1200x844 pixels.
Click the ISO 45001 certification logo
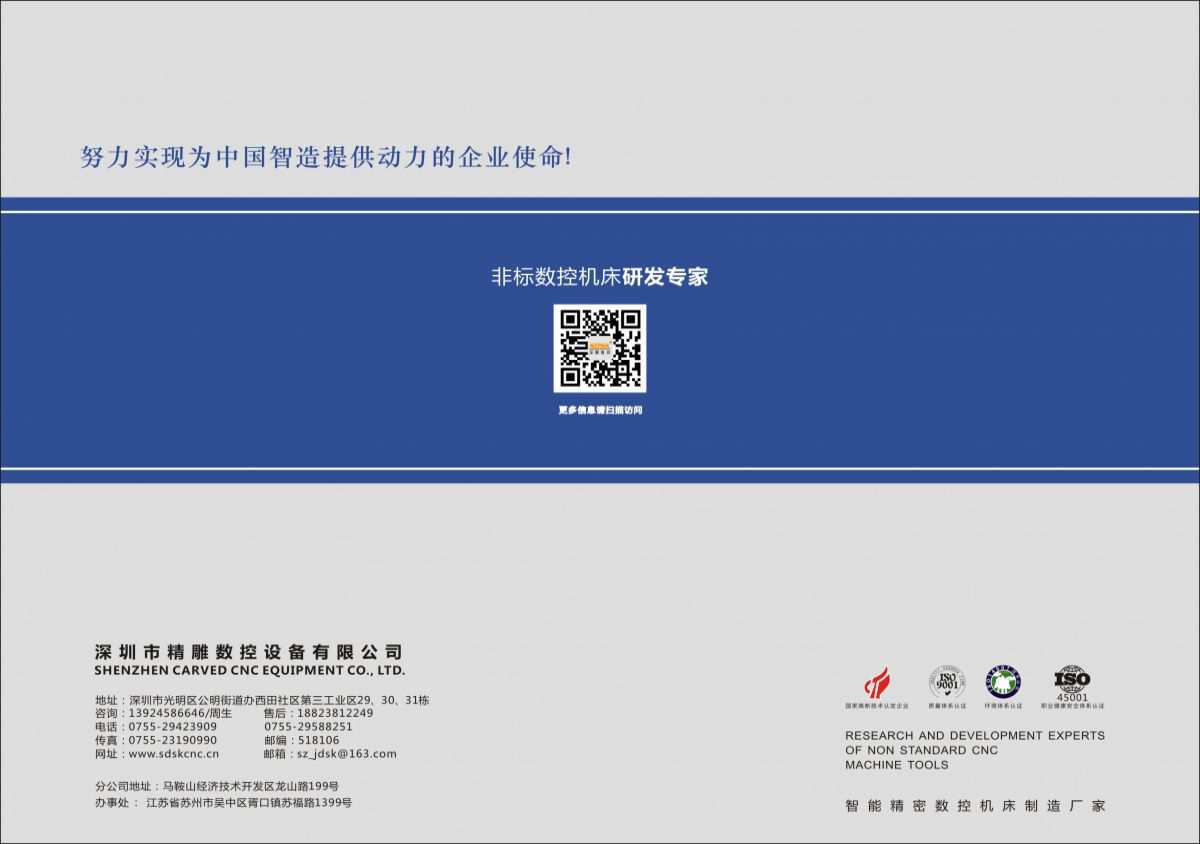pyautogui.click(x=1072, y=682)
